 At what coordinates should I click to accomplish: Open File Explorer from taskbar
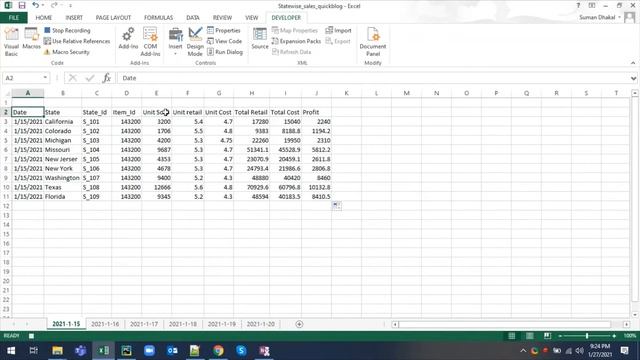click(x=58, y=351)
